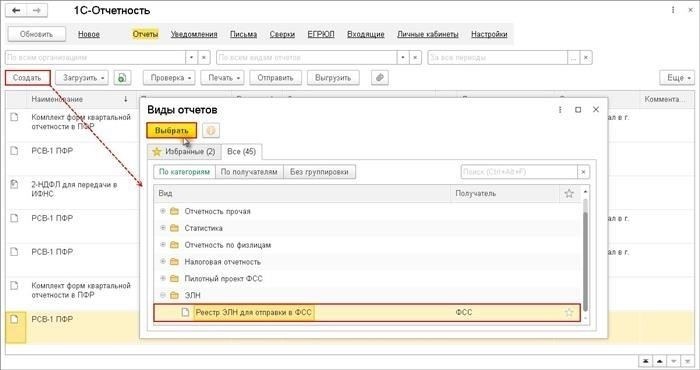700x370 pixels.
Task: Switch to the Избранные (2) tab
Action: [184, 152]
